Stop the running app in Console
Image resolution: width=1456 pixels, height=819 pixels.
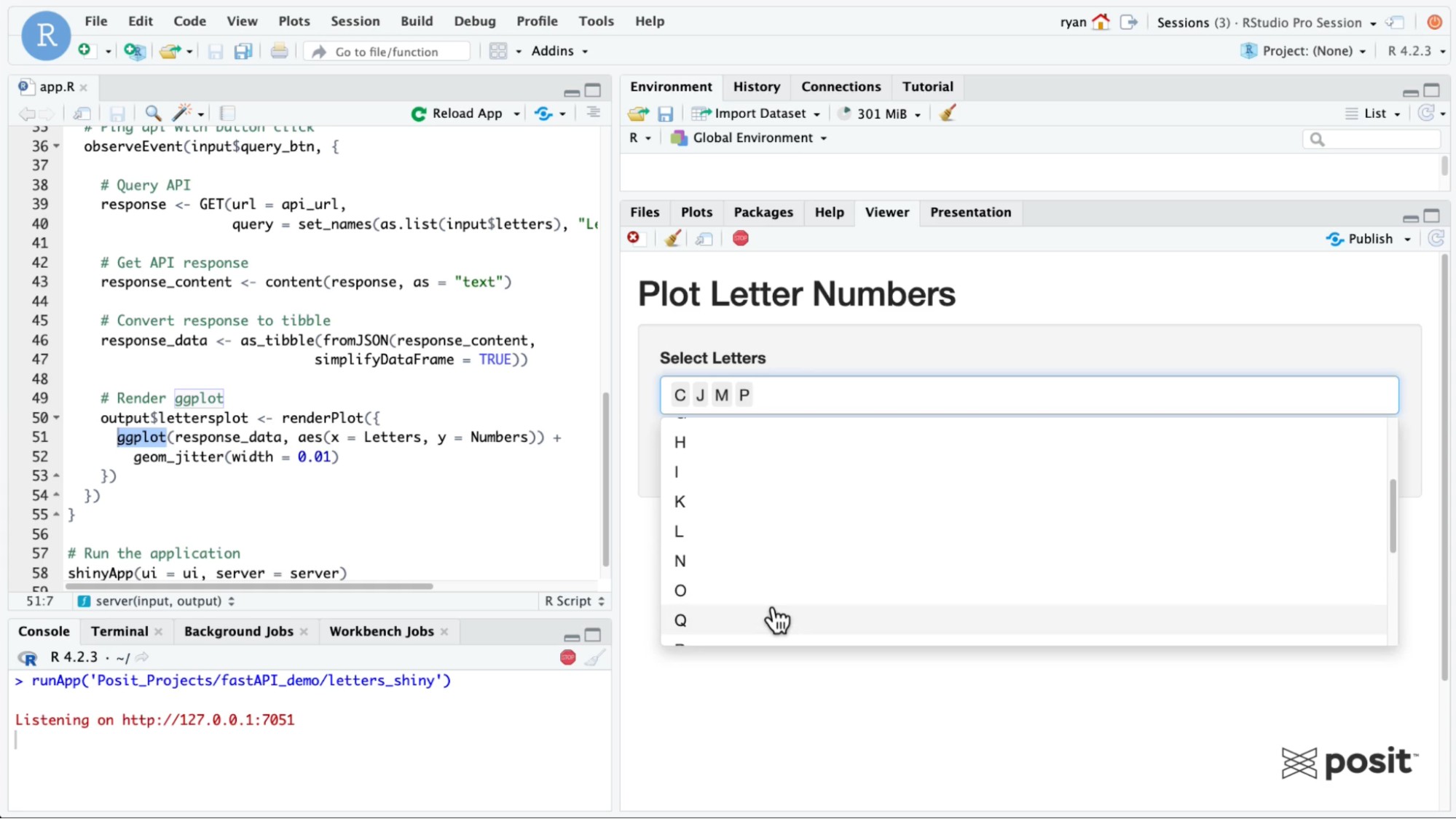(x=567, y=657)
